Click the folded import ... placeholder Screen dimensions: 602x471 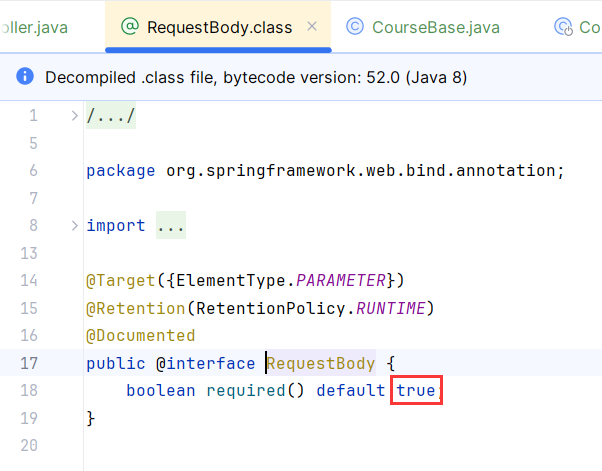(x=170, y=225)
